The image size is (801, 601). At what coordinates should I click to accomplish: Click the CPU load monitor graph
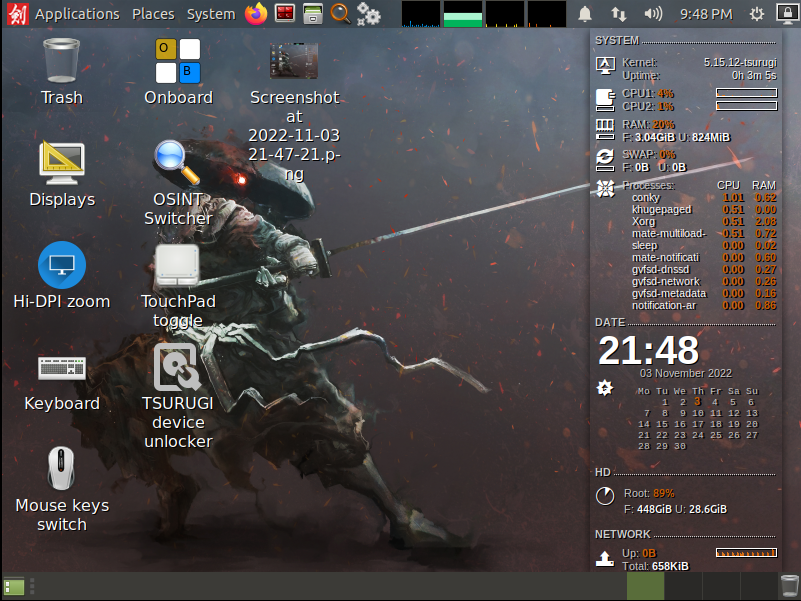421,14
